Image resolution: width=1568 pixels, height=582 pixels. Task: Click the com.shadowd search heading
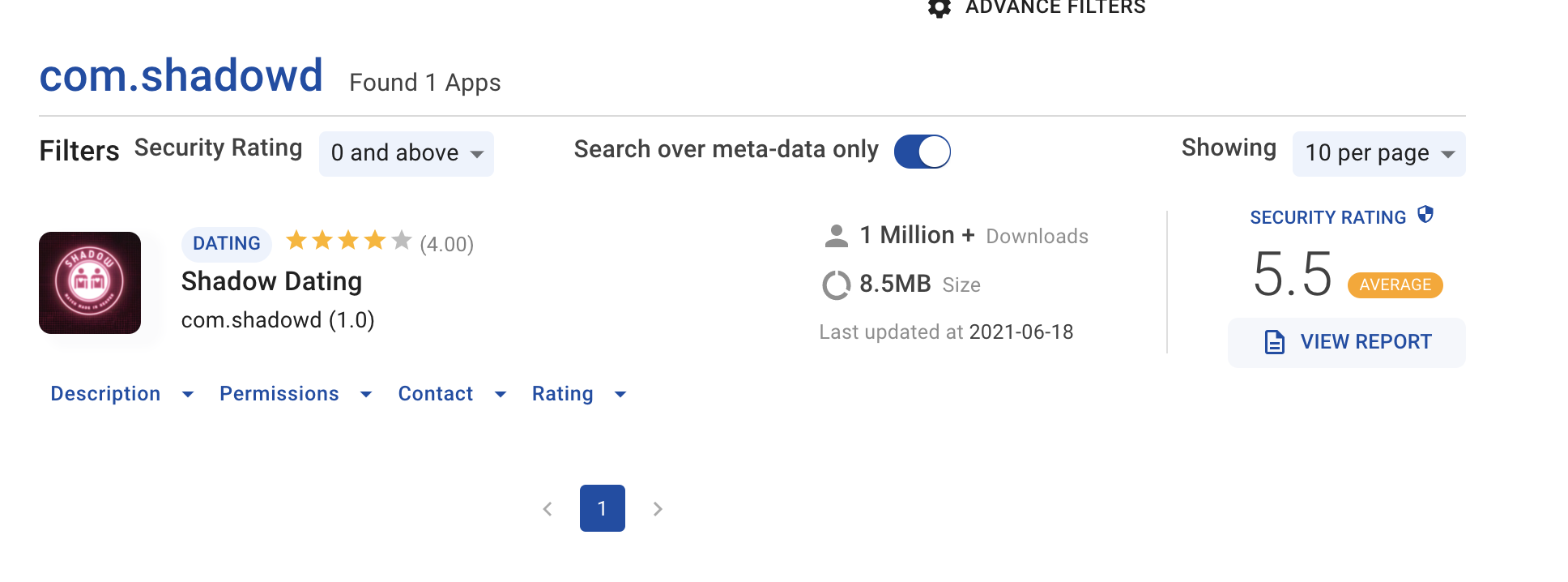181,75
